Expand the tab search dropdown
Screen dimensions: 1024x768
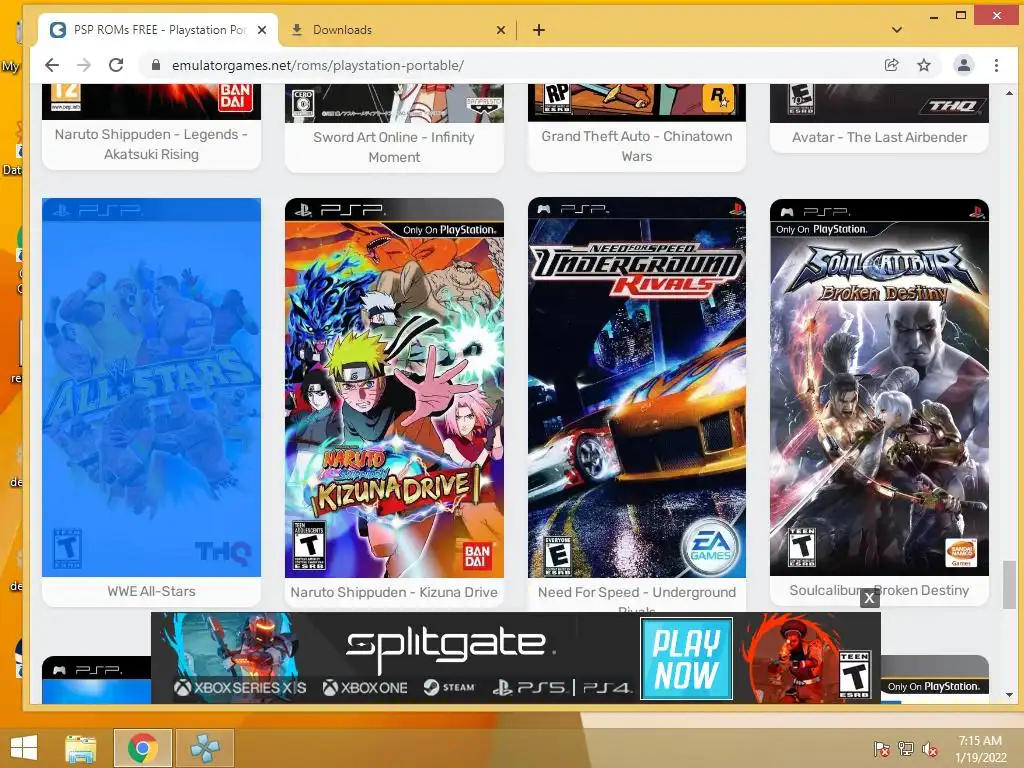point(897,30)
